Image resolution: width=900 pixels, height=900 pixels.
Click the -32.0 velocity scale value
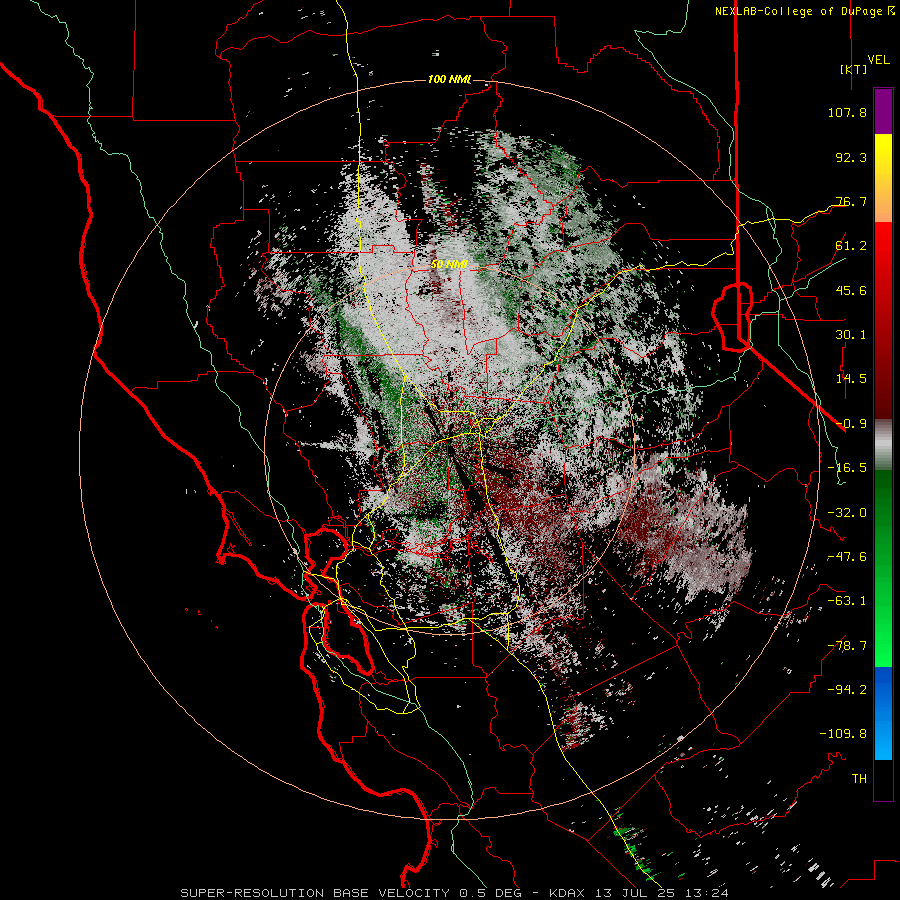click(x=847, y=513)
